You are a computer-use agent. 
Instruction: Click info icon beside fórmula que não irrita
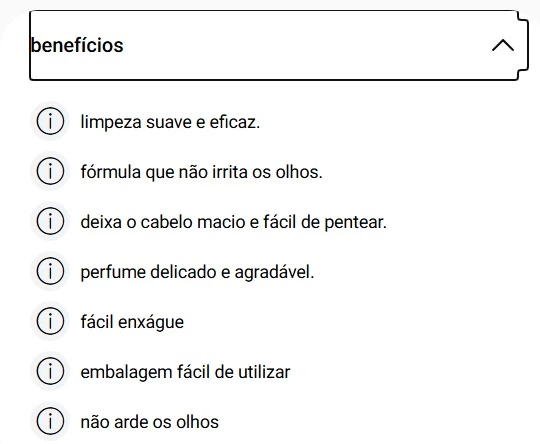(x=50, y=171)
